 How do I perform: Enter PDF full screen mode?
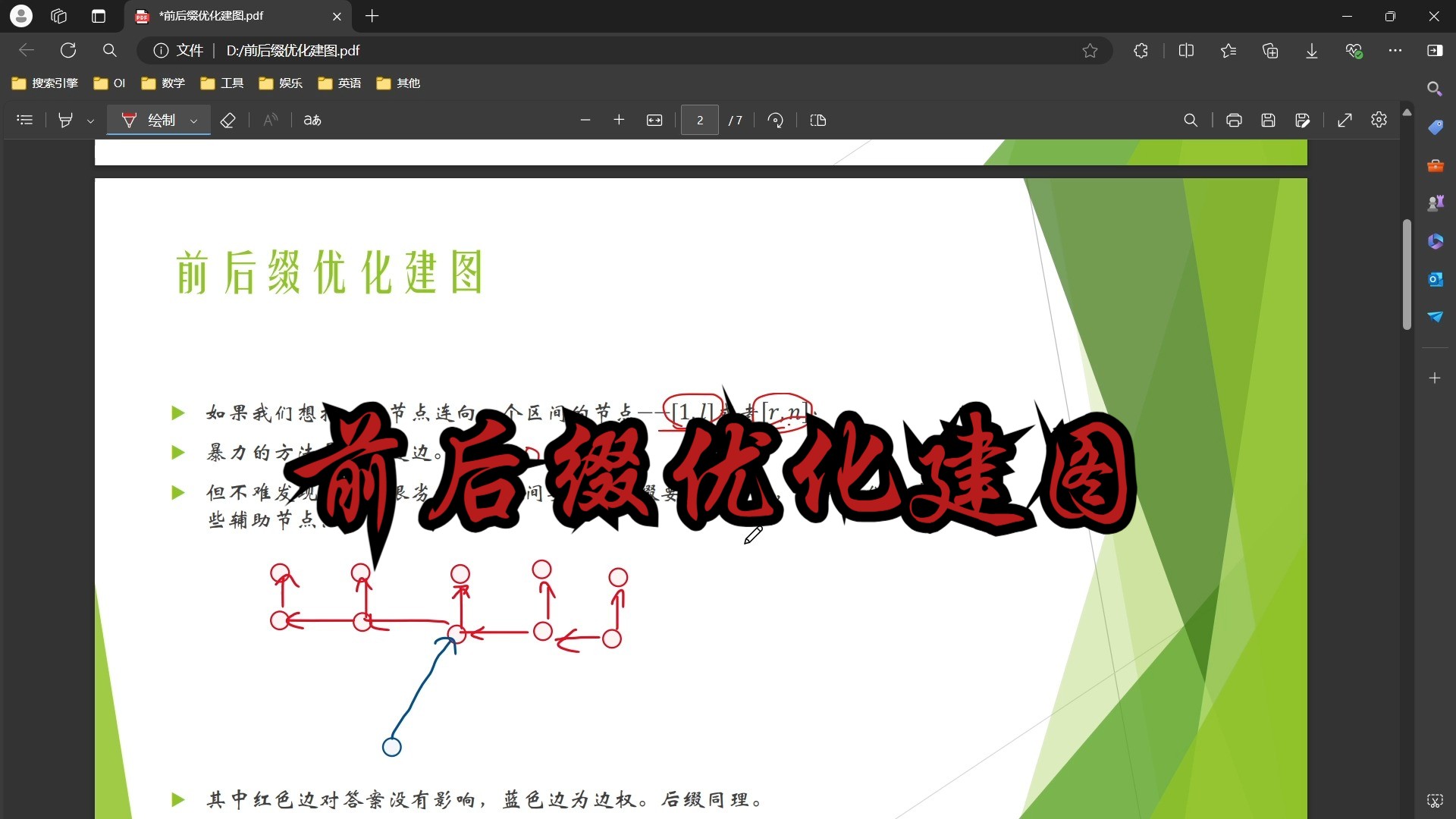pos(1345,120)
